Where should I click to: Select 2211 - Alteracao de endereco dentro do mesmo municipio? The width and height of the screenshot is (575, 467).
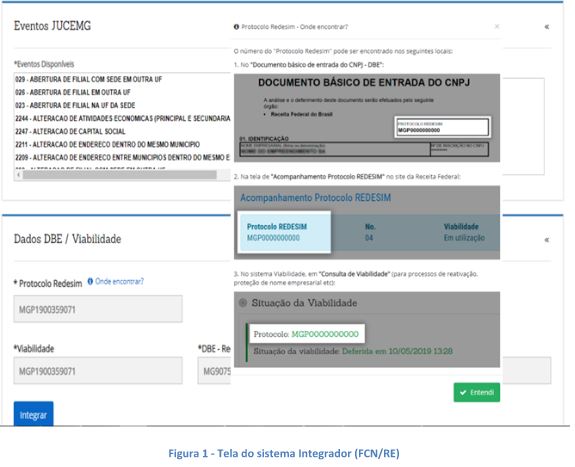point(107,144)
